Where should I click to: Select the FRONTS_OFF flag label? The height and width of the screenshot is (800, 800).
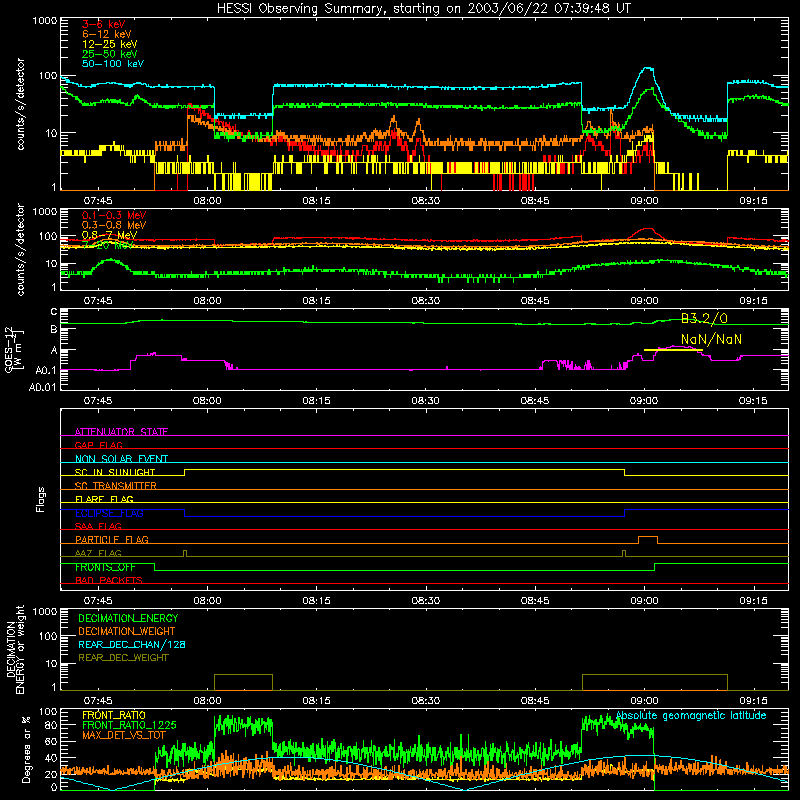pos(106,567)
